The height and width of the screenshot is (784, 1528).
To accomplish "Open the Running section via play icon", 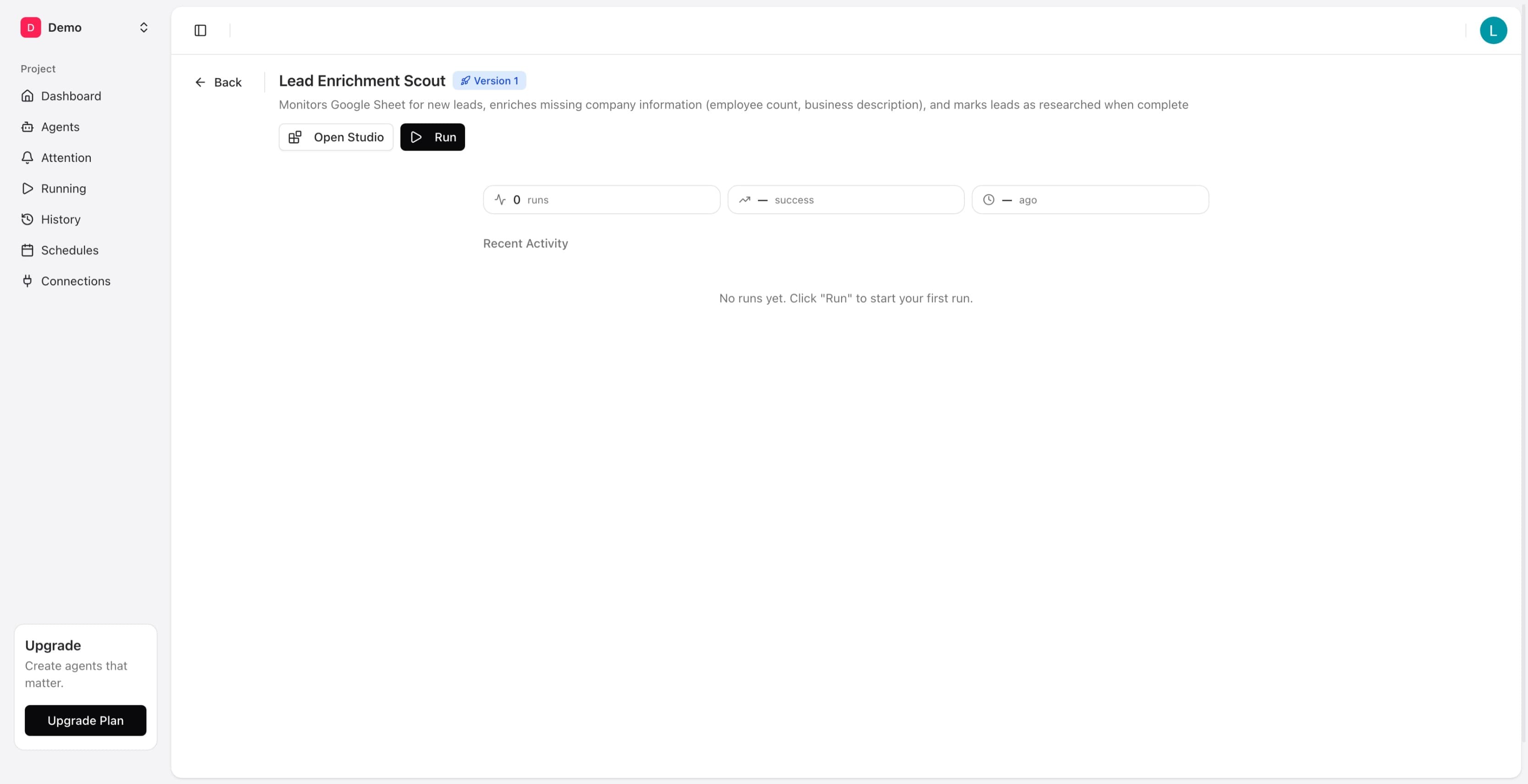I will point(28,188).
